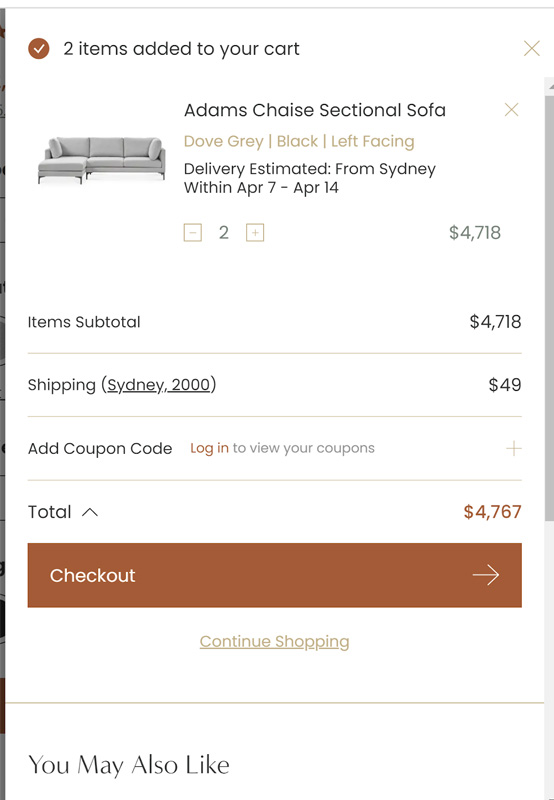Proceed with the Checkout button
This screenshot has width=554, height=800.
[274, 575]
